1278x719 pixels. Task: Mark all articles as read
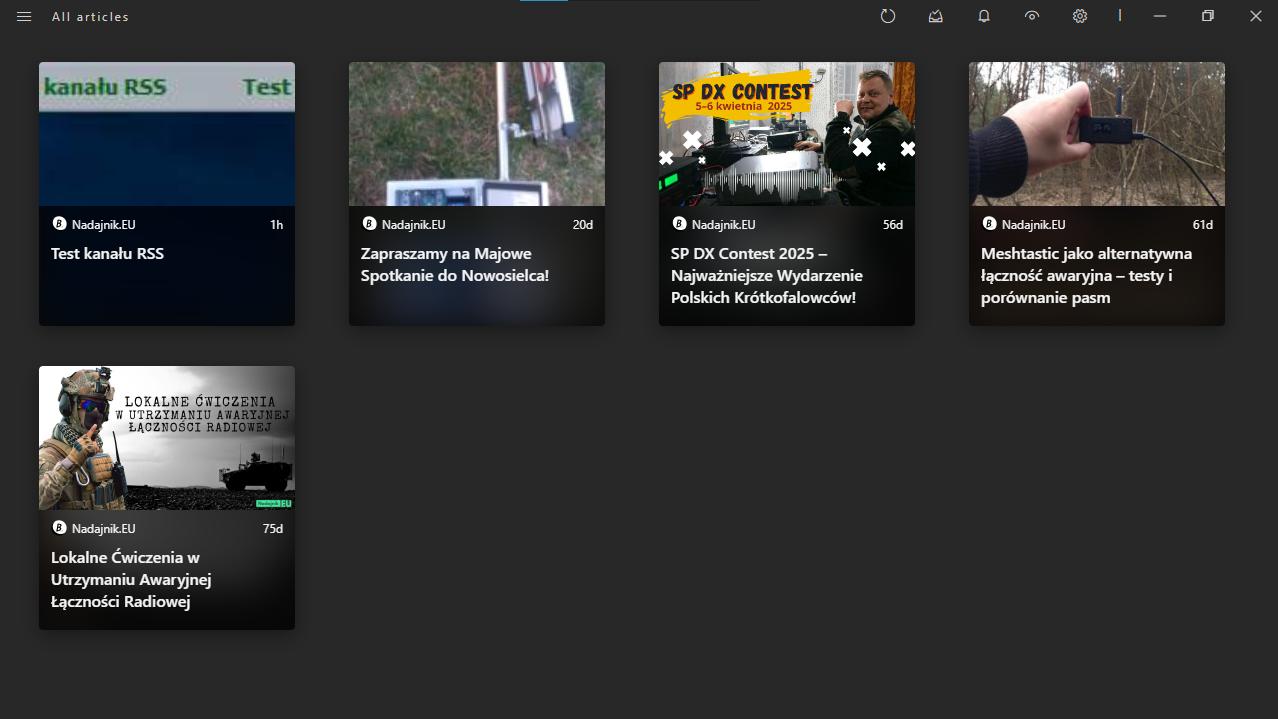pos(936,16)
